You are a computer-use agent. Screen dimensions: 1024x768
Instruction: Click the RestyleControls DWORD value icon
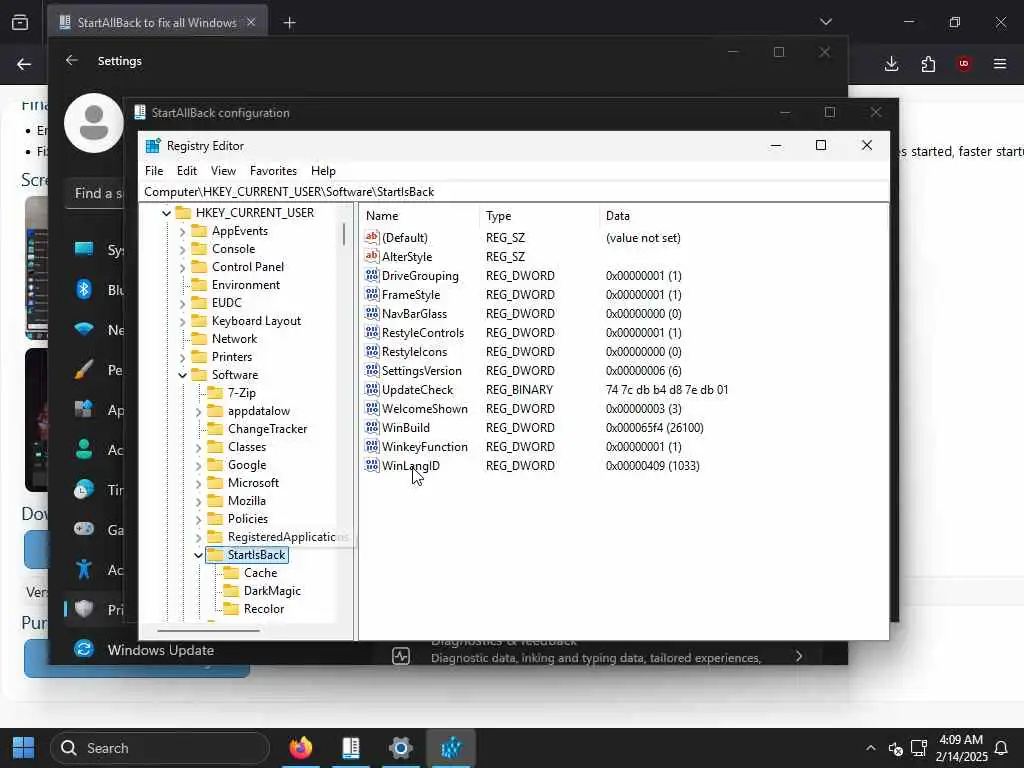(x=372, y=332)
